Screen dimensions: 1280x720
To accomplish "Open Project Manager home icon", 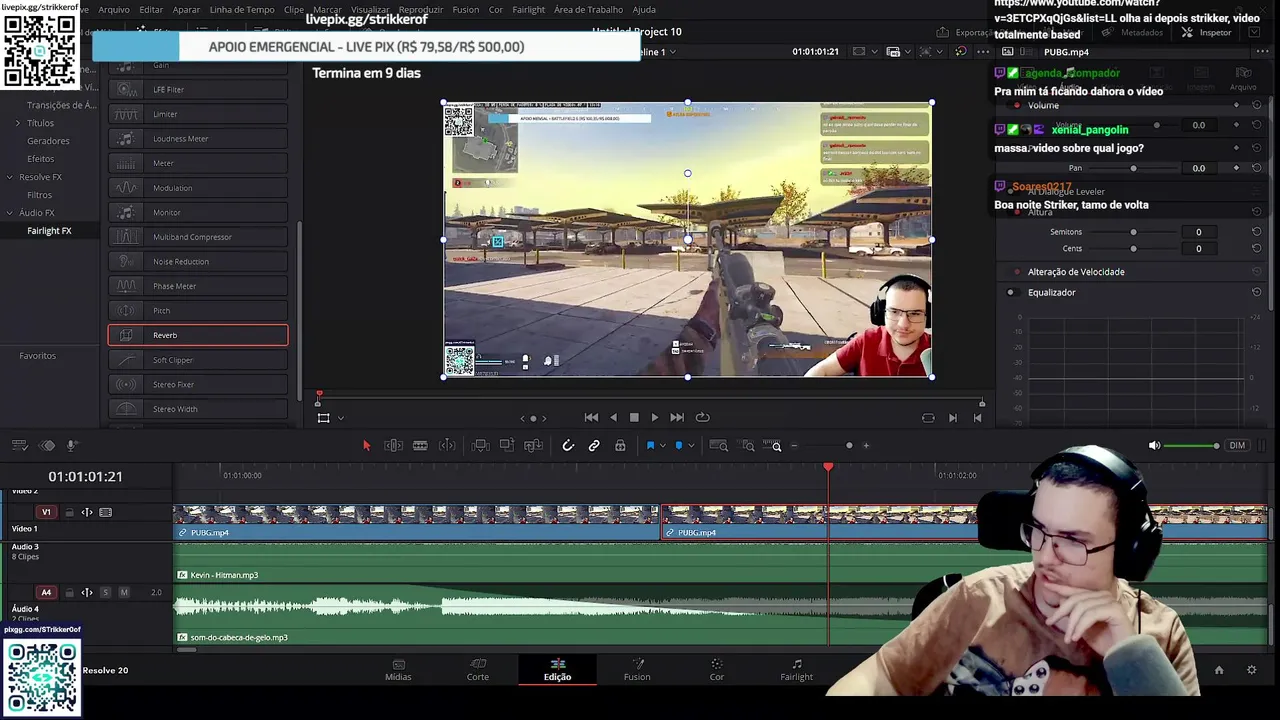I will pos(1218,670).
